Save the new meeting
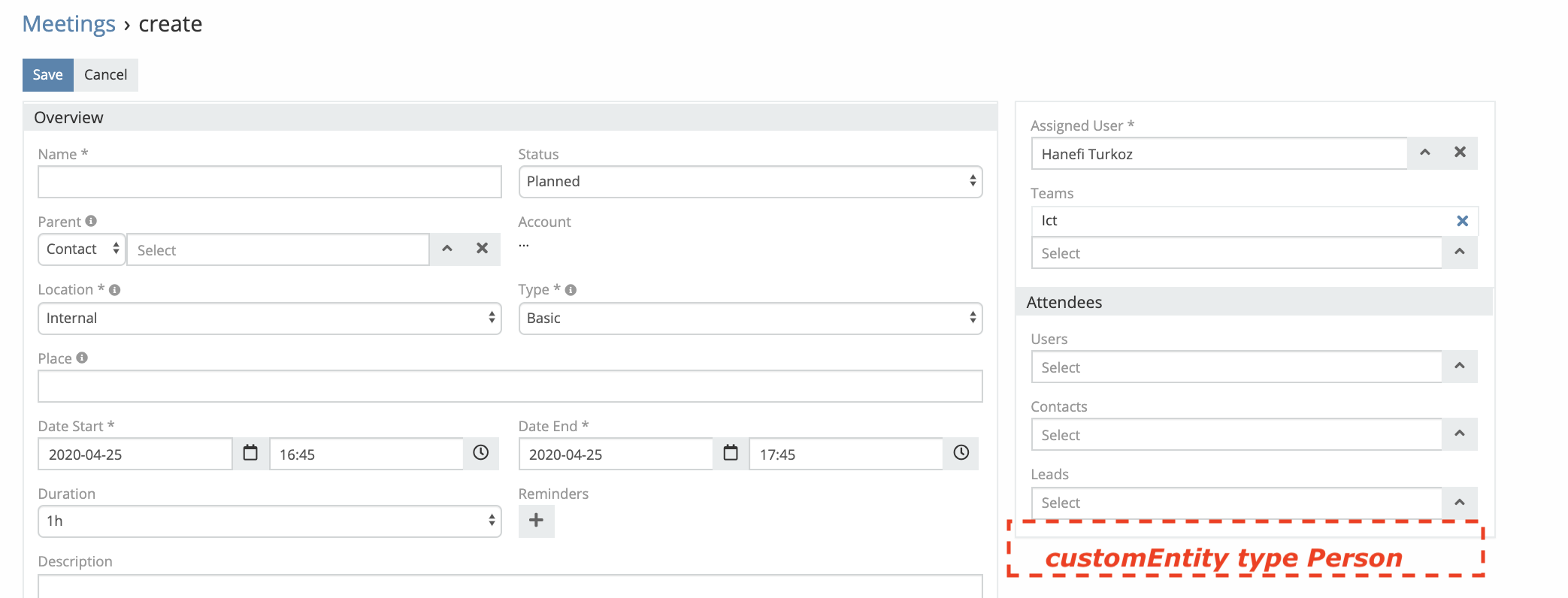This screenshot has height=598, width=1568. [47, 75]
